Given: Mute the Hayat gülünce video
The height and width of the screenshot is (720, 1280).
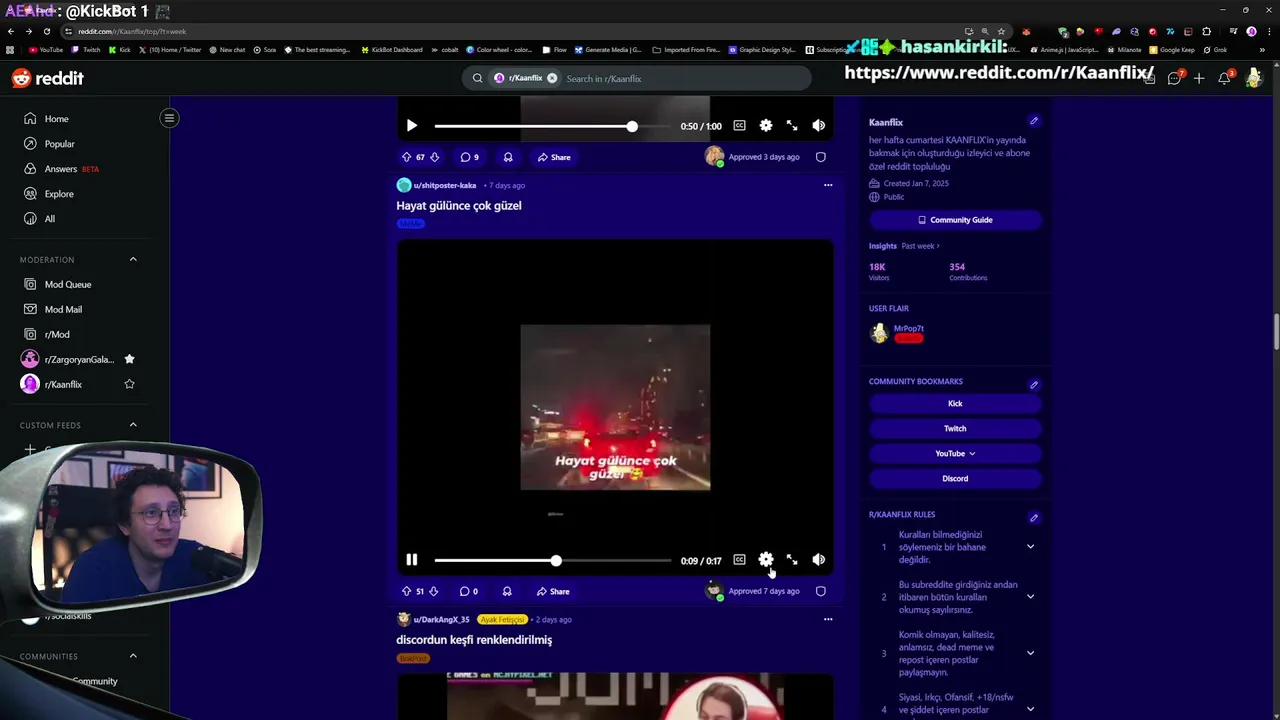Looking at the screenshot, I should coord(818,560).
